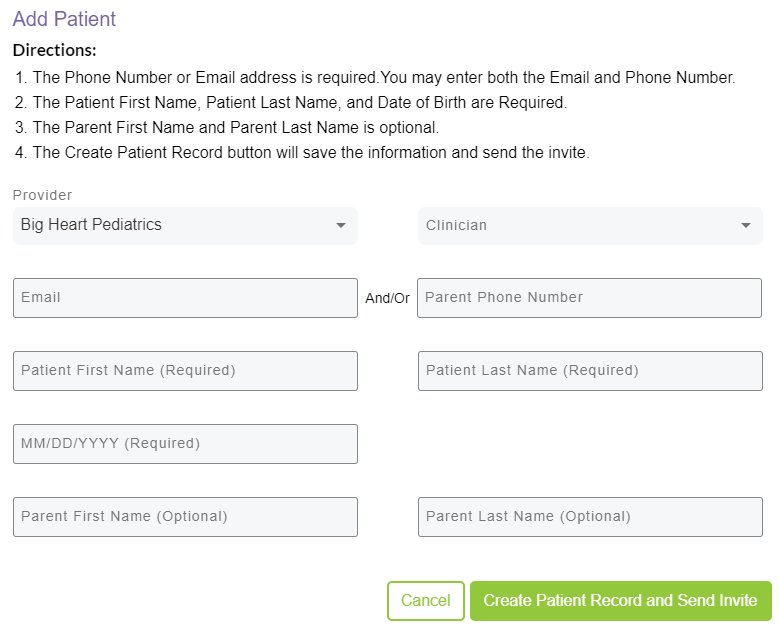
Task: Click the Provider field label
Action: (42, 195)
